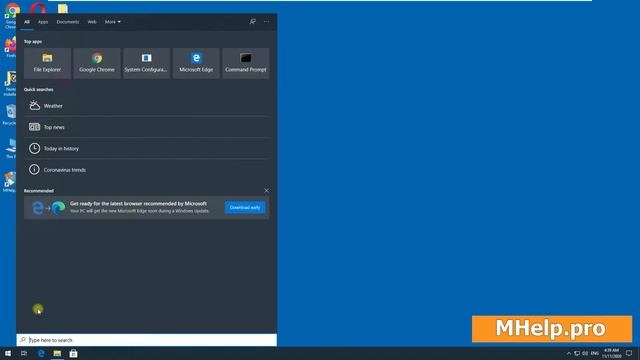
Task: Select the Recycle Bin desktop icon
Action: (10, 114)
